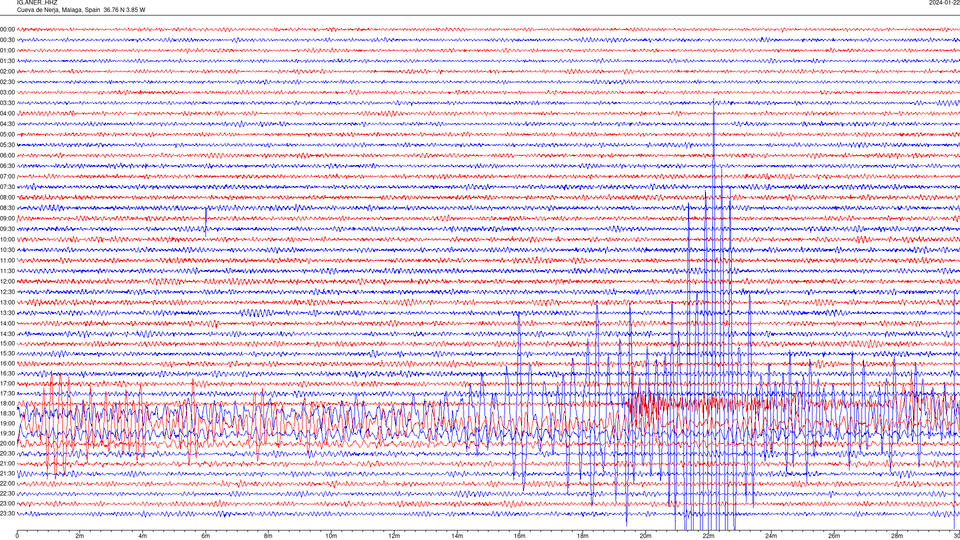
Task: Click the '03:30' time row label
Action: pos(7,103)
